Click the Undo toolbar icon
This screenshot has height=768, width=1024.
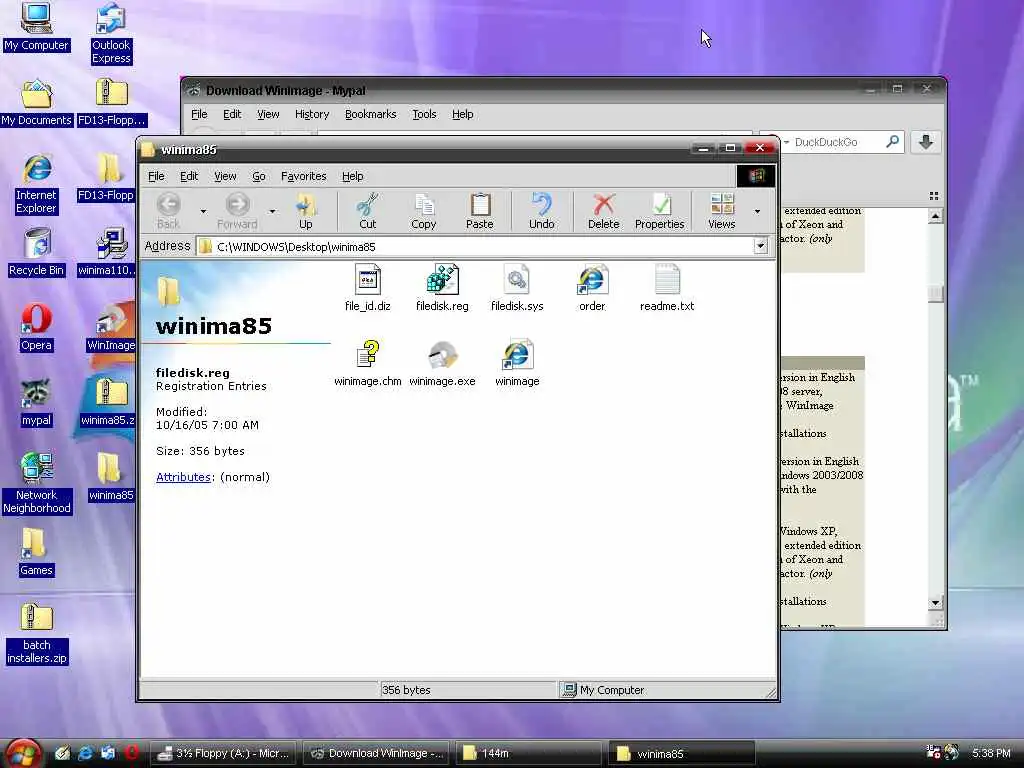click(x=541, y=211)
